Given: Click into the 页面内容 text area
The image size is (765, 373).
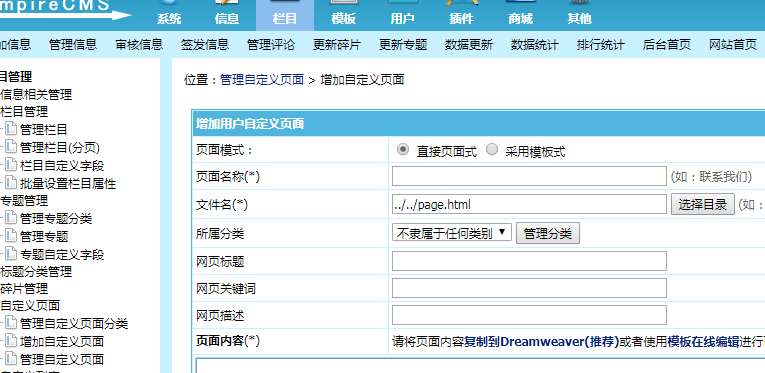Looking at the screenshot, I should [481, 366].
